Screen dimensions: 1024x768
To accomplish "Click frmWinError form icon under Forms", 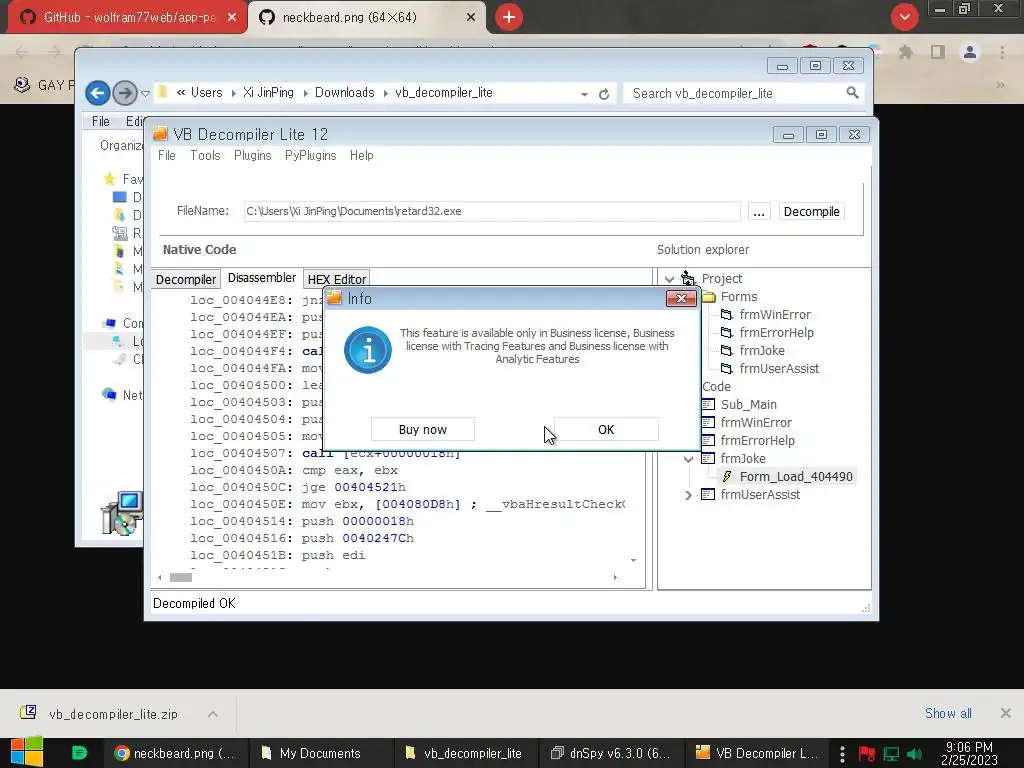I will pos(726,315).
